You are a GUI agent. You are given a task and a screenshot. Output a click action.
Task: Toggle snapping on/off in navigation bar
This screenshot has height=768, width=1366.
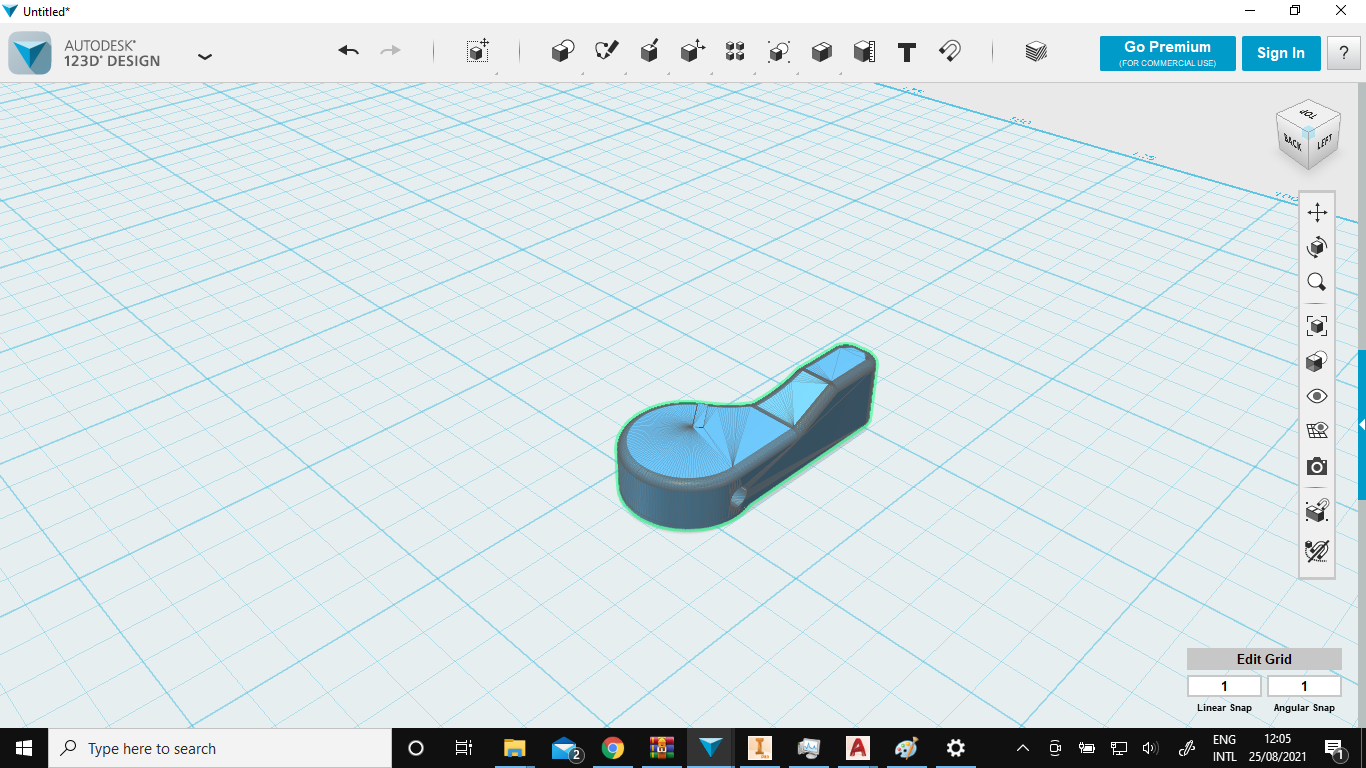click(1317, 549)
